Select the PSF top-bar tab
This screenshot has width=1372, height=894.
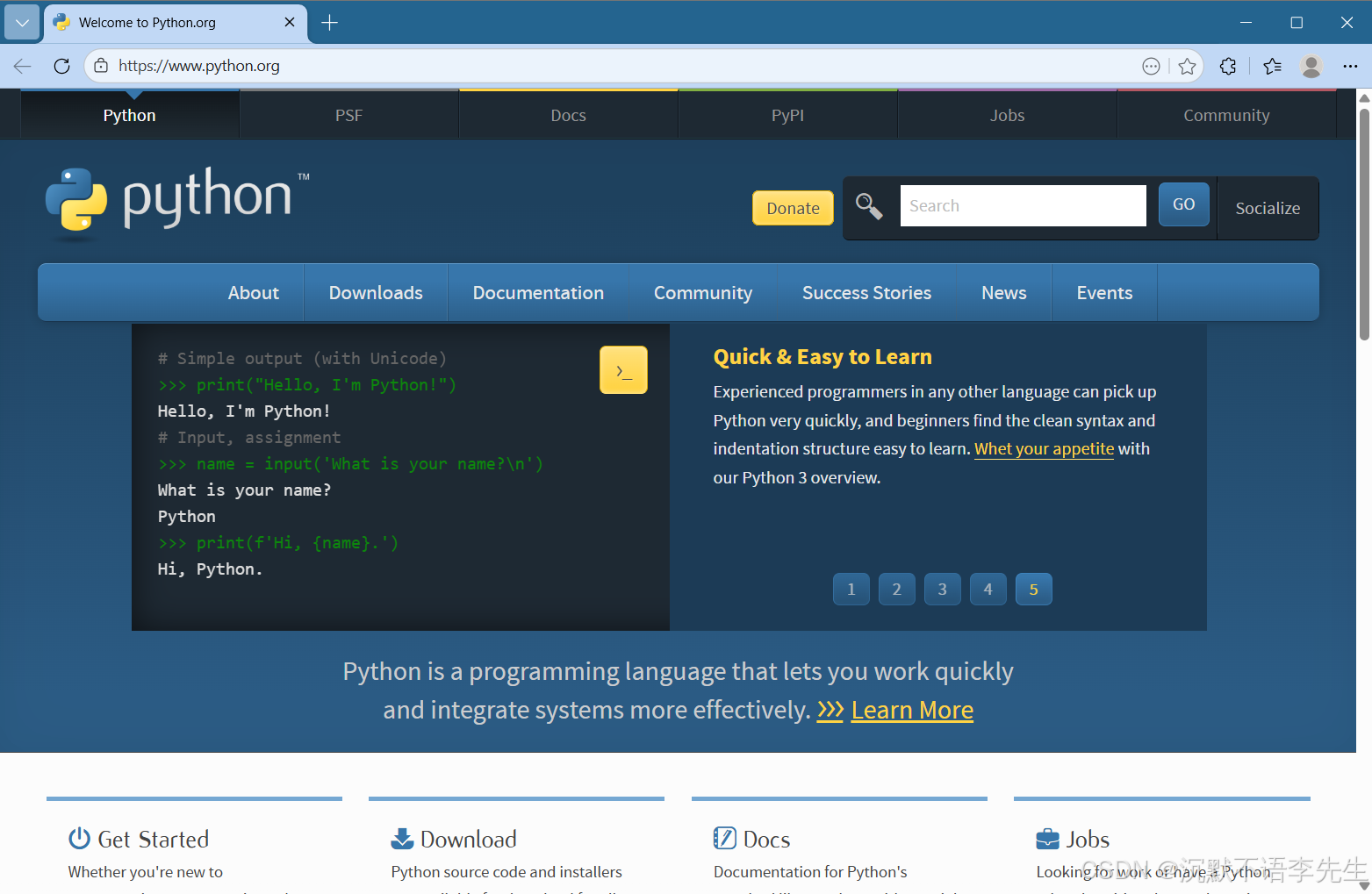349,115
